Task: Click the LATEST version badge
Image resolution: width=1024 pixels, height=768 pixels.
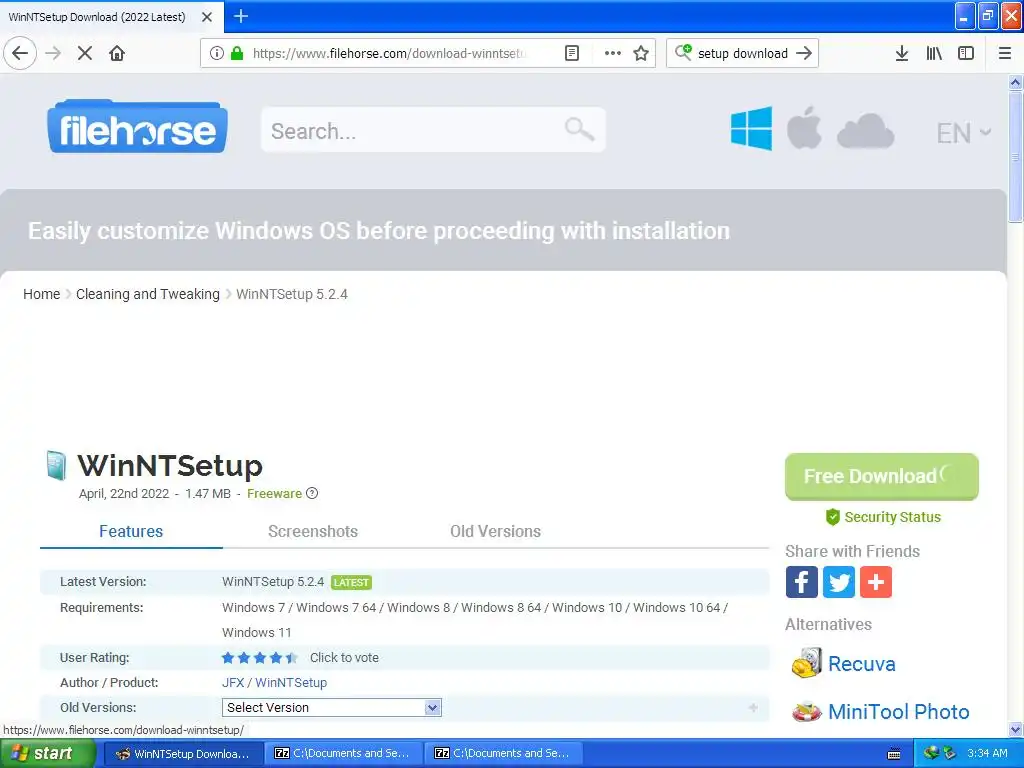Action: pyautogui.click(x=351, y=583)
